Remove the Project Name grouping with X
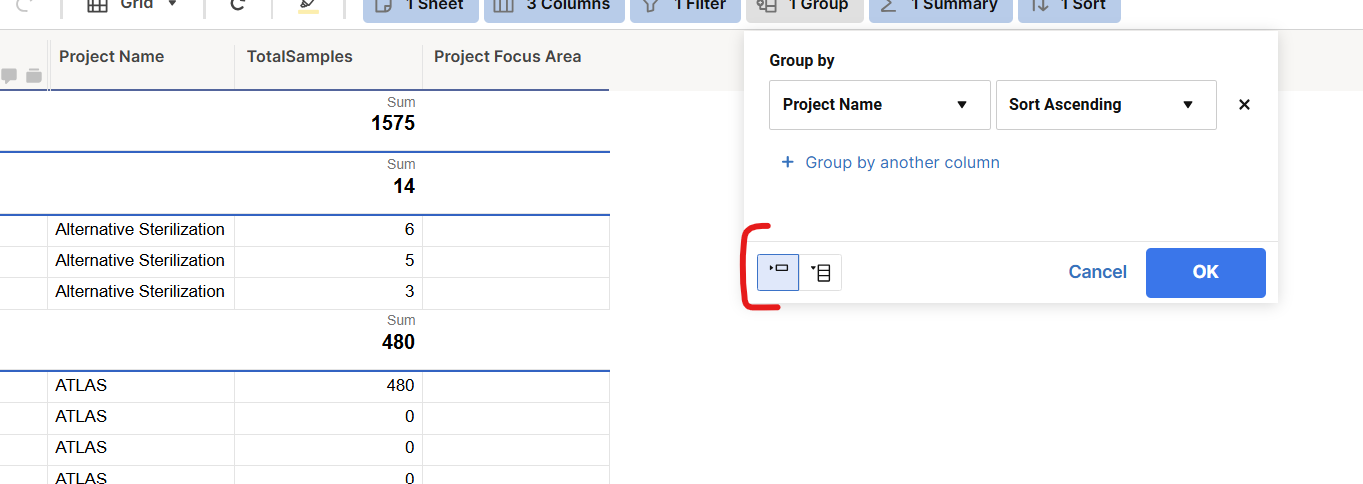The height and width of the screenshot is (484, 1363). (1244, 105)
